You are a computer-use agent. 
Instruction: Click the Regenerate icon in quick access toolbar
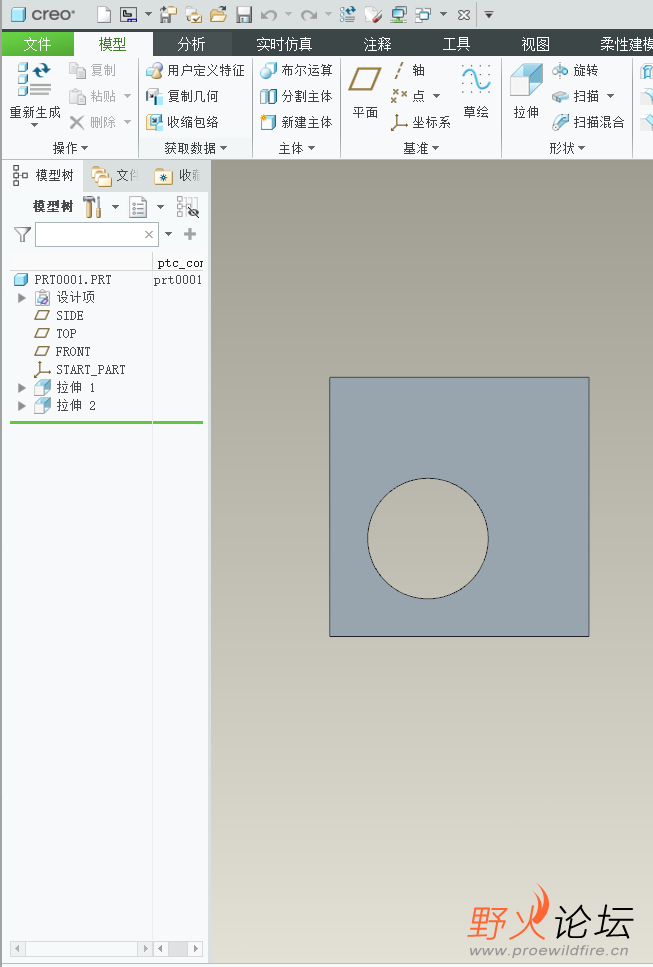pyautogui.click(x=347, y=14)
